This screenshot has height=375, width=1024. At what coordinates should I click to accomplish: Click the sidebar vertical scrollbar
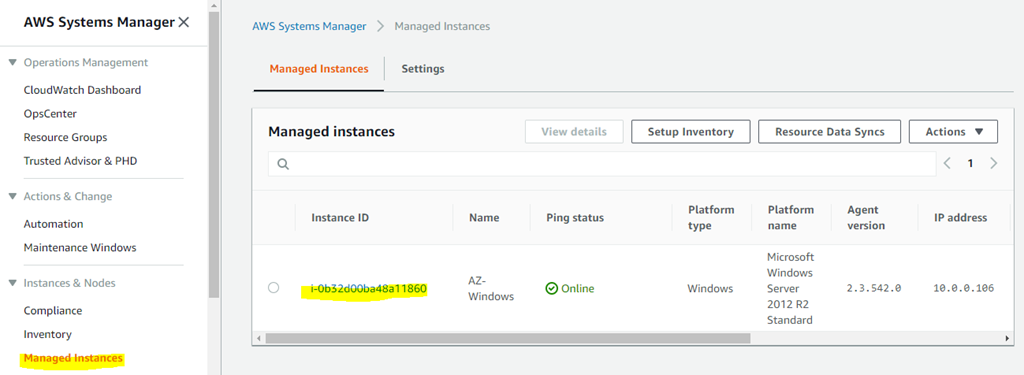click(x=214, y=154)
